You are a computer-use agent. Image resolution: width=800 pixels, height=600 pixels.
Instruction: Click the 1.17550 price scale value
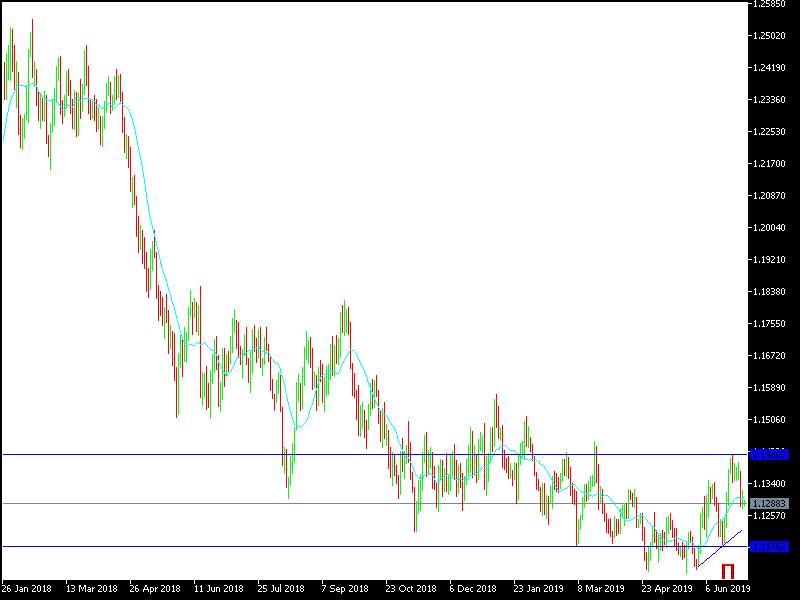coord(769,324)
